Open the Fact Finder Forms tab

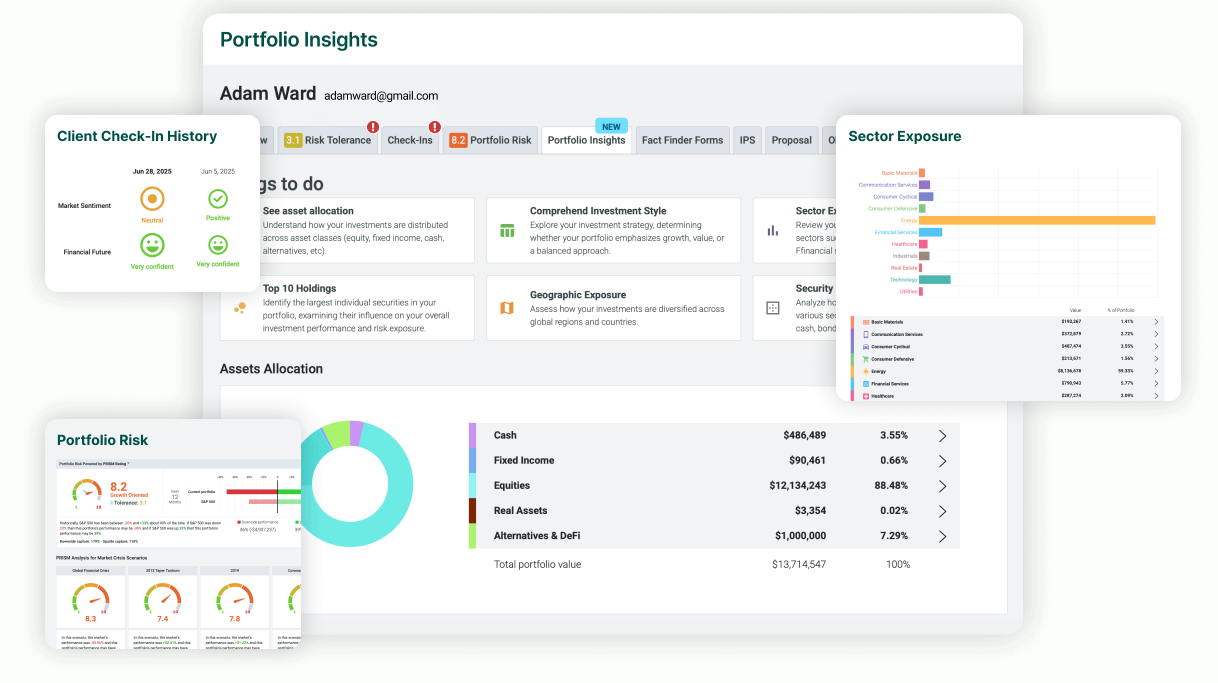682,140
